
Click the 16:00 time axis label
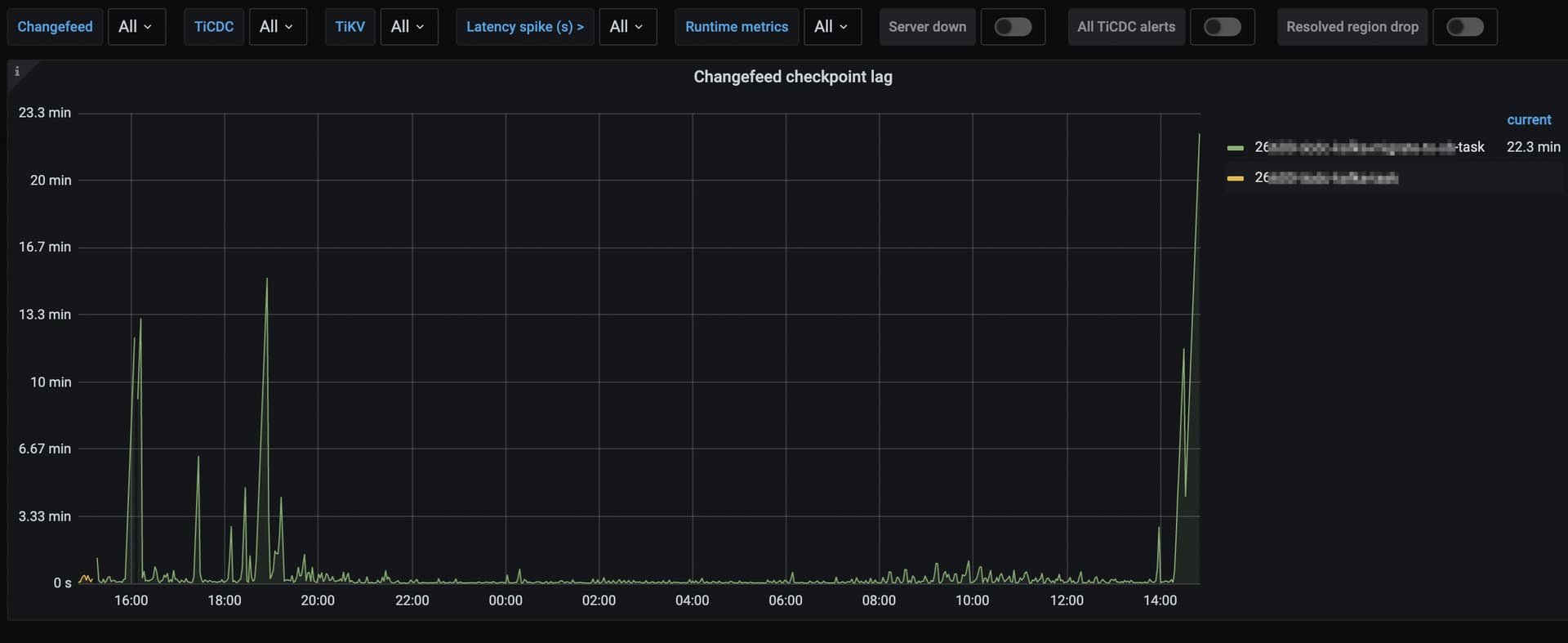pos(131,601)
